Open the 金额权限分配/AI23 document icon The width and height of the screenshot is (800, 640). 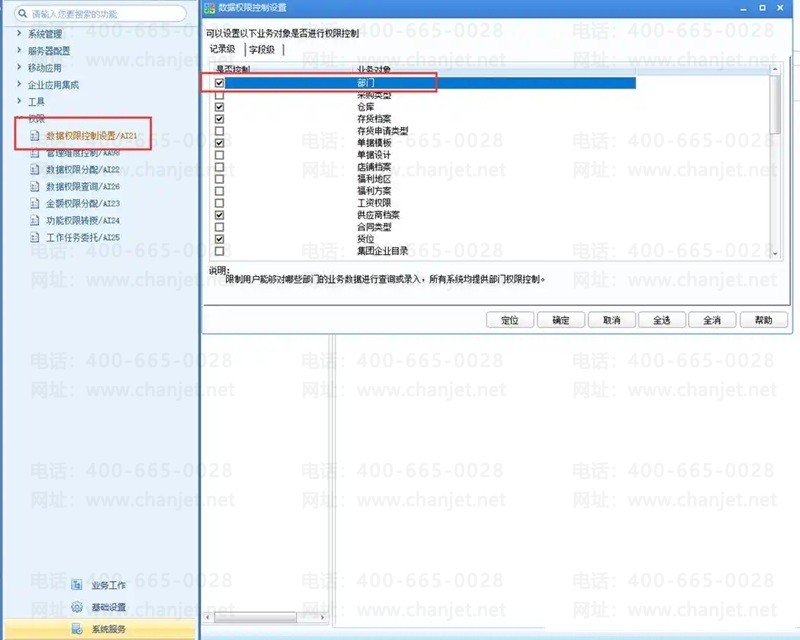[x=35, y=204]
